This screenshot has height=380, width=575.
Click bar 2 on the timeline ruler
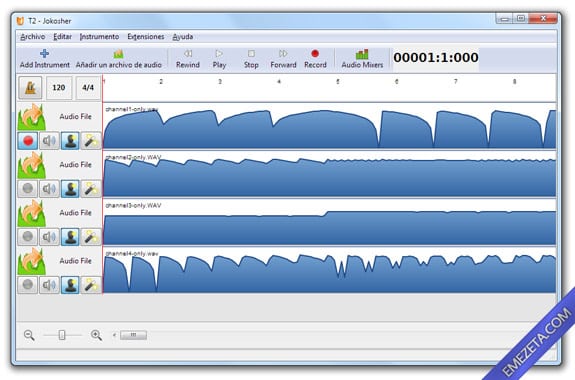(x=161, y=81)
